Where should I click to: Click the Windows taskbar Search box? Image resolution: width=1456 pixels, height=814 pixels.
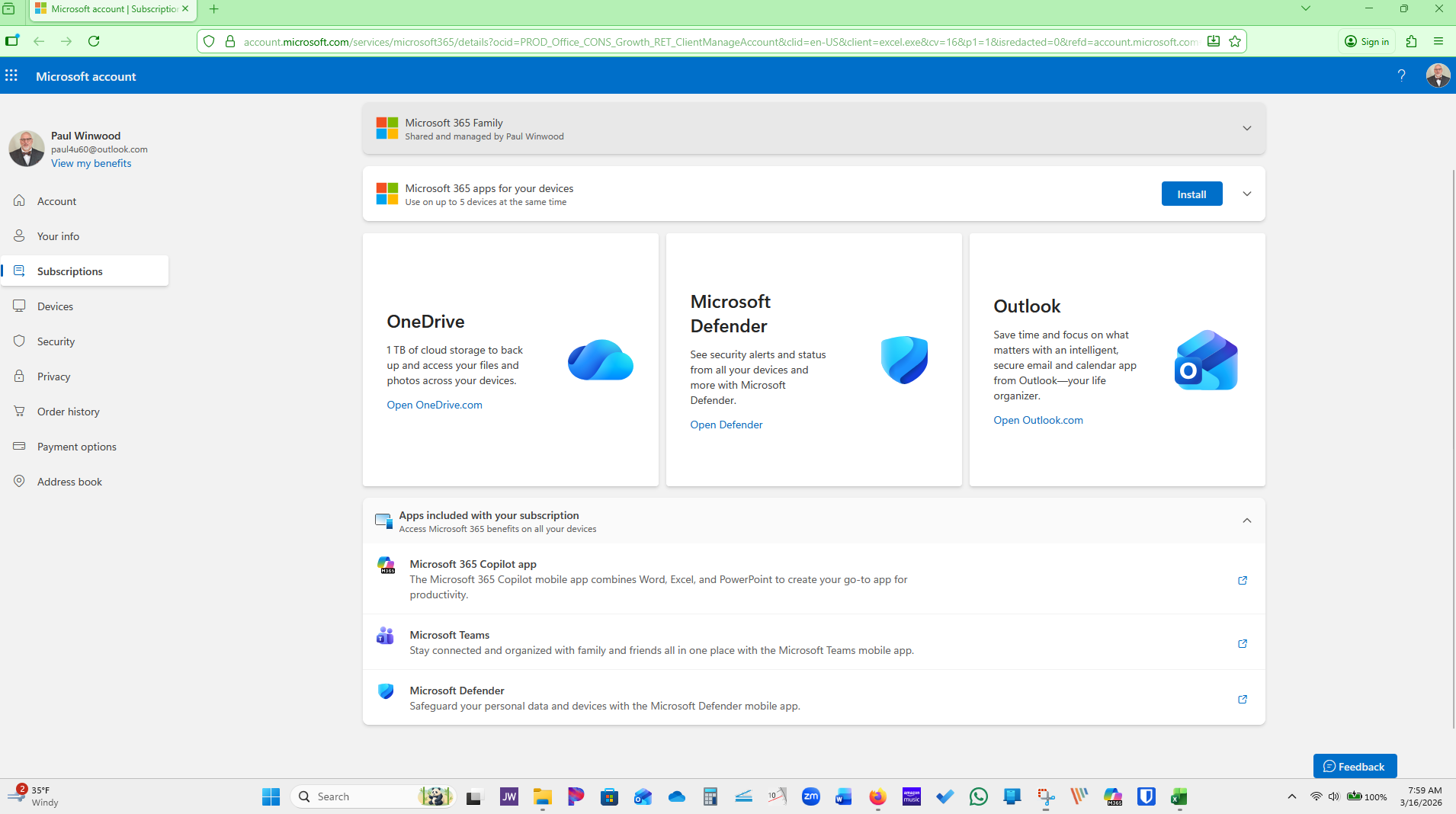[372, 796]
